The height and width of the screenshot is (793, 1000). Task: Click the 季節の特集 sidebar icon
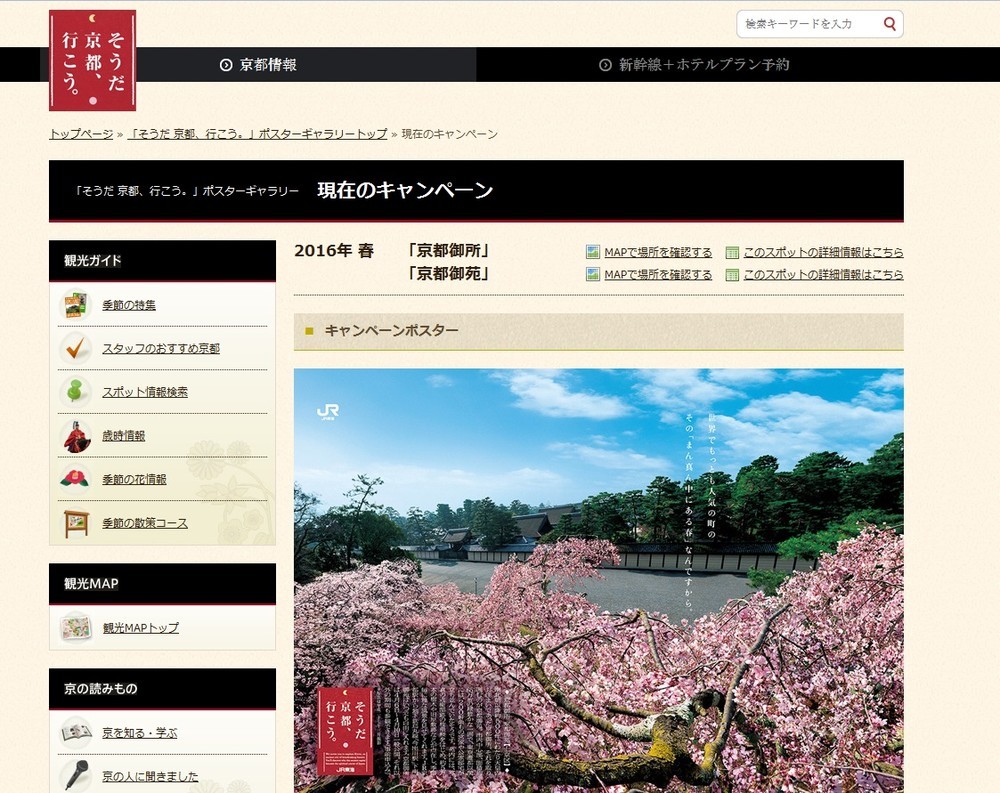[76, 305]
